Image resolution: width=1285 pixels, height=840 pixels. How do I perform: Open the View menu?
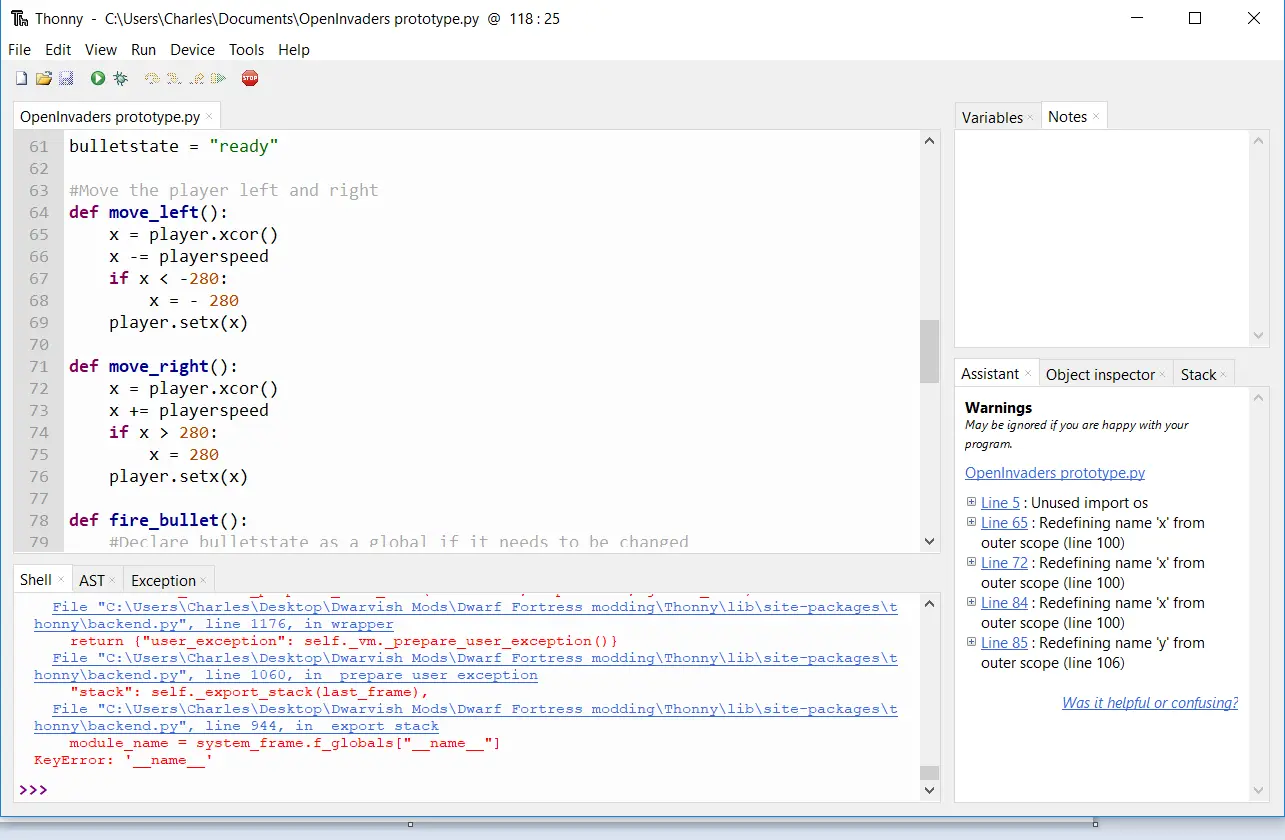101,49
